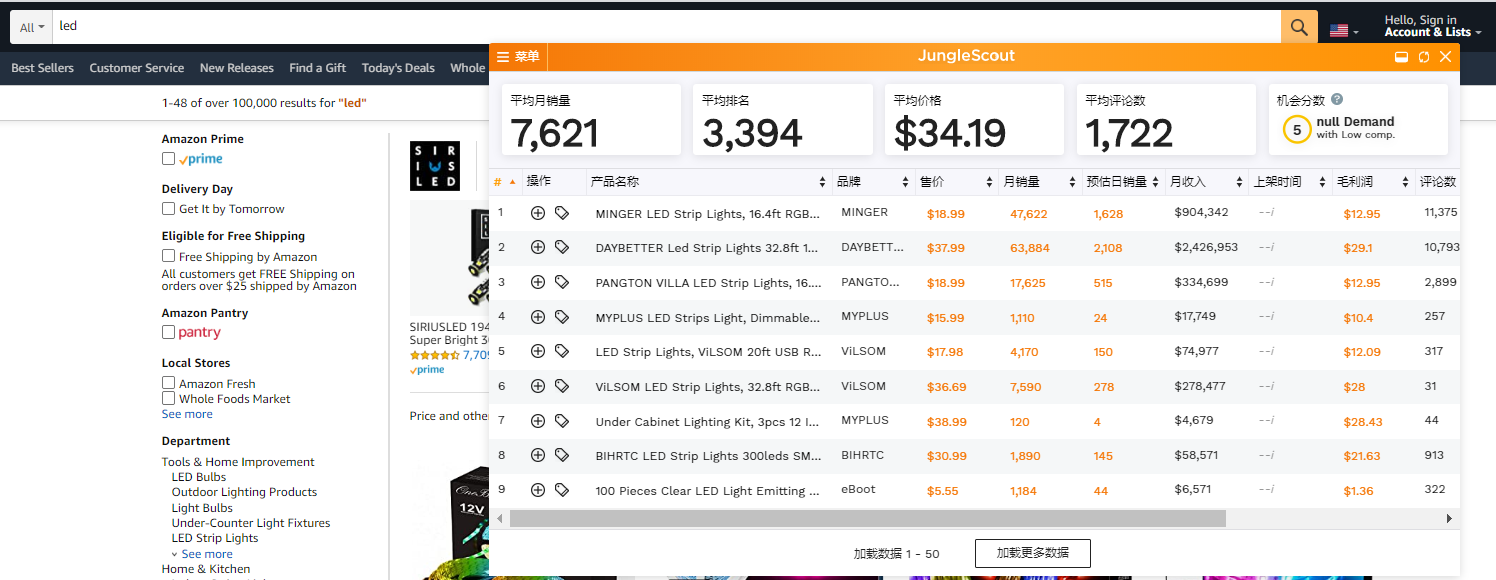
Task: Open the All departments search dropdown
Action: tap(32, 27)
